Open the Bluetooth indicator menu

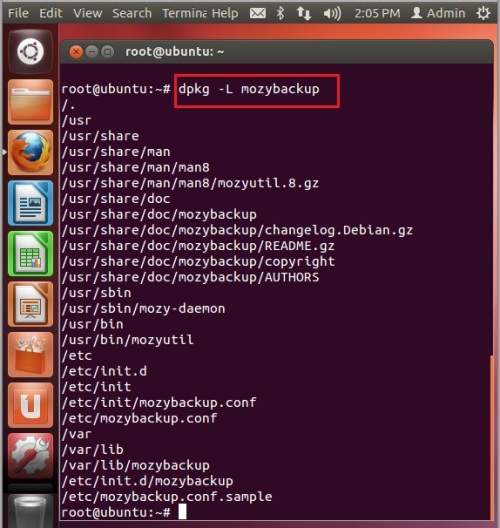(280, 13)
